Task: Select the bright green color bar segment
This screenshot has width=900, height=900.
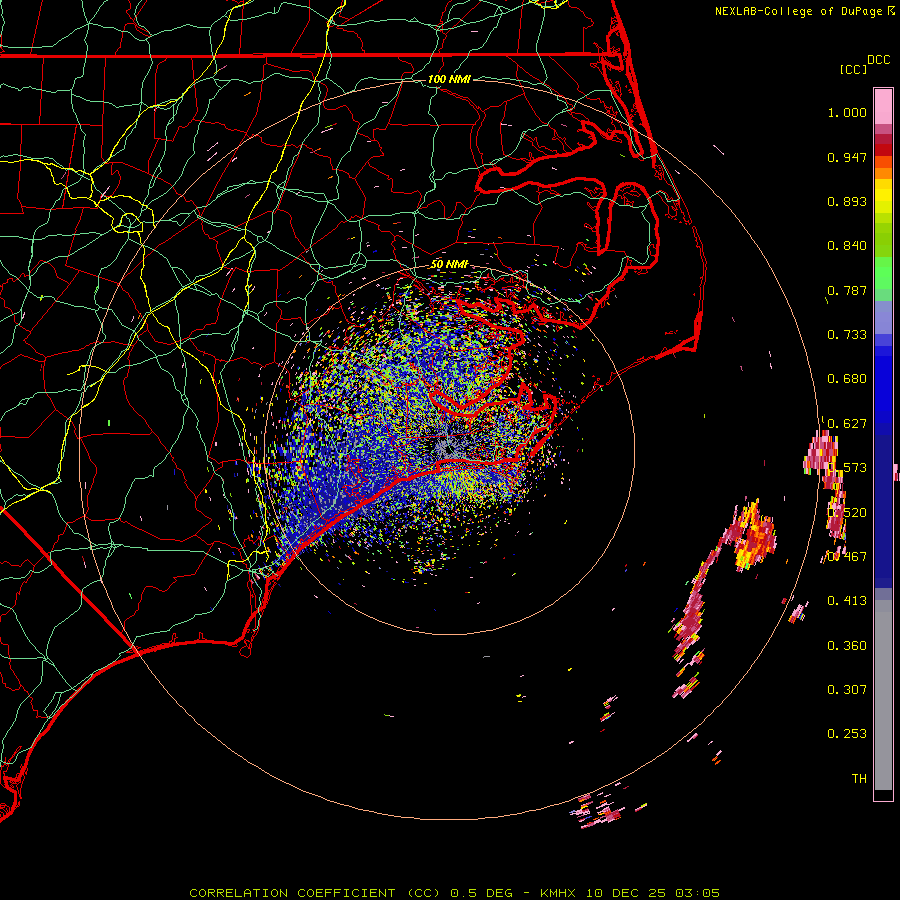Action: coord(883,273)
